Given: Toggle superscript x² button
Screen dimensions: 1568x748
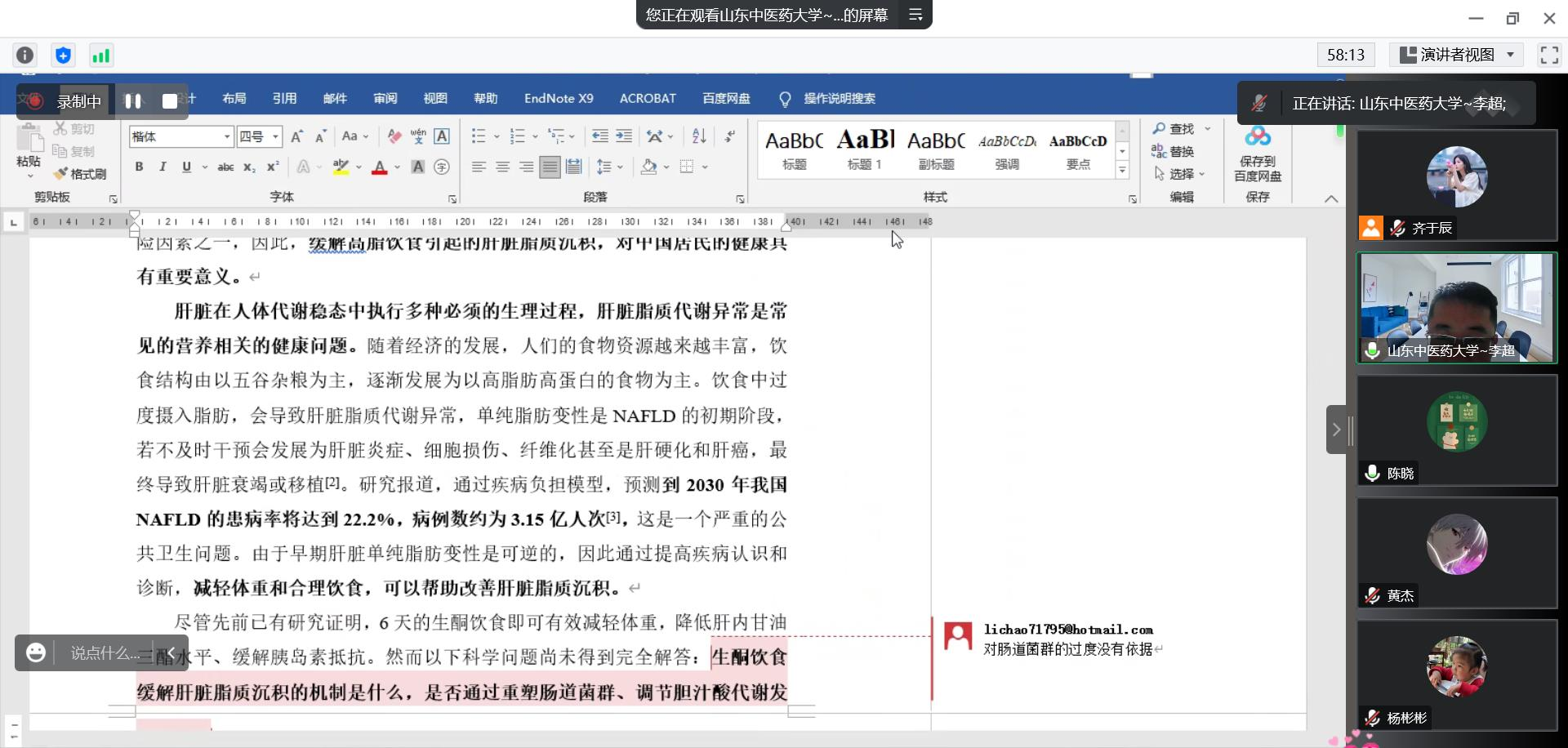Looking at the screenshot, I should (273, 167).
